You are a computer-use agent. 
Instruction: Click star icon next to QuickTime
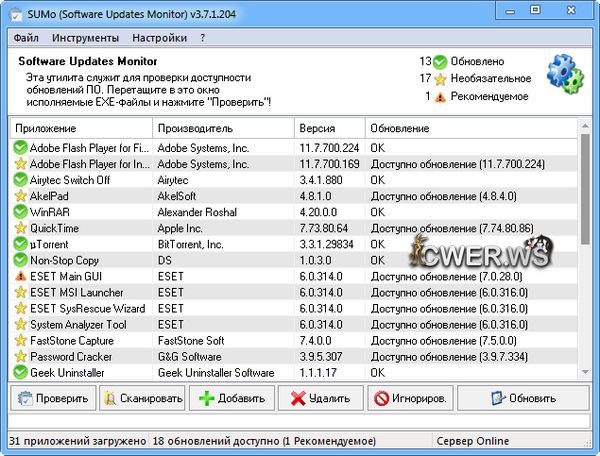tap(20, 228)
